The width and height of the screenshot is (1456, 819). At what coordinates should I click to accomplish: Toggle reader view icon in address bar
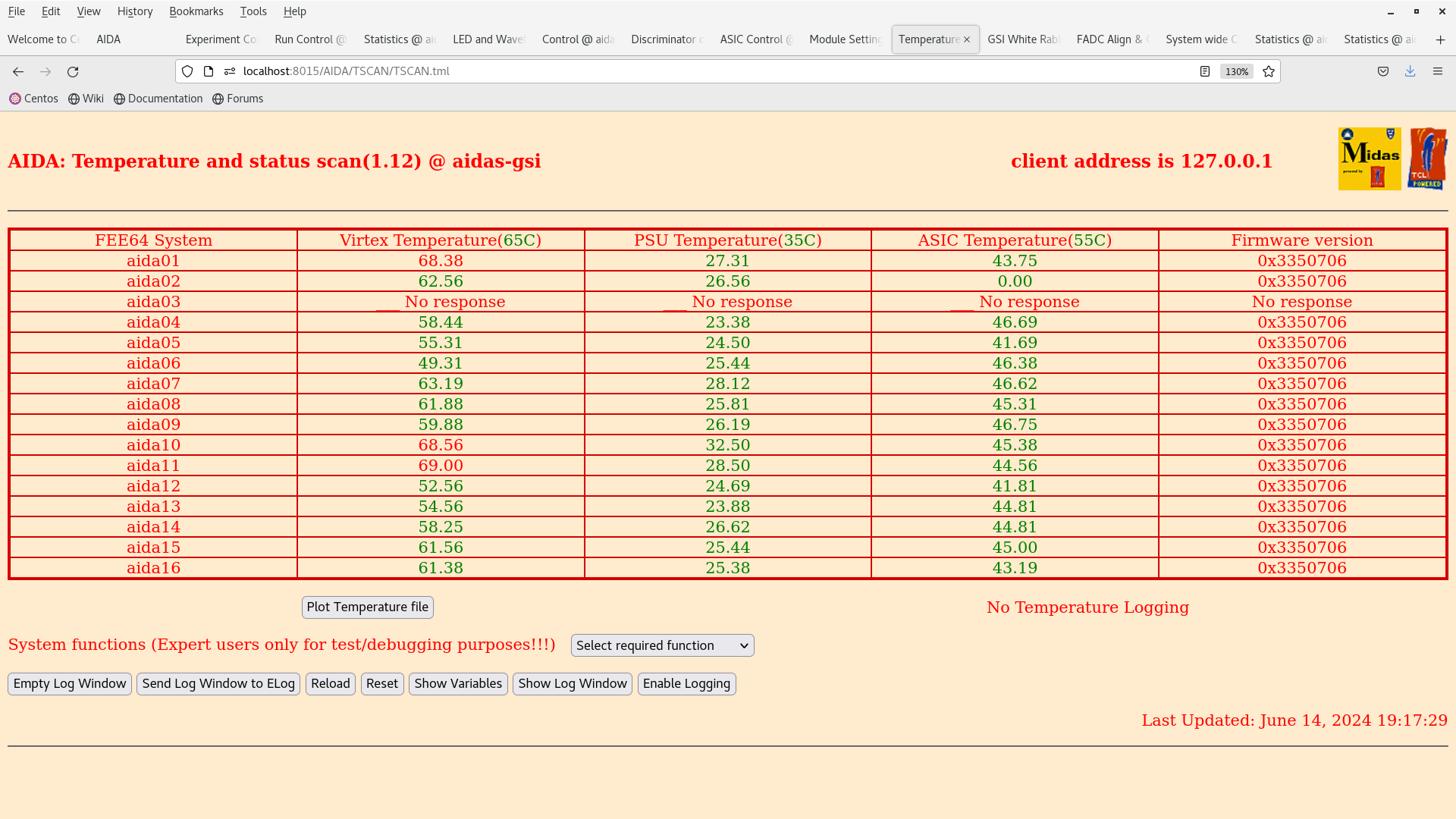[x=1205, y=71]
